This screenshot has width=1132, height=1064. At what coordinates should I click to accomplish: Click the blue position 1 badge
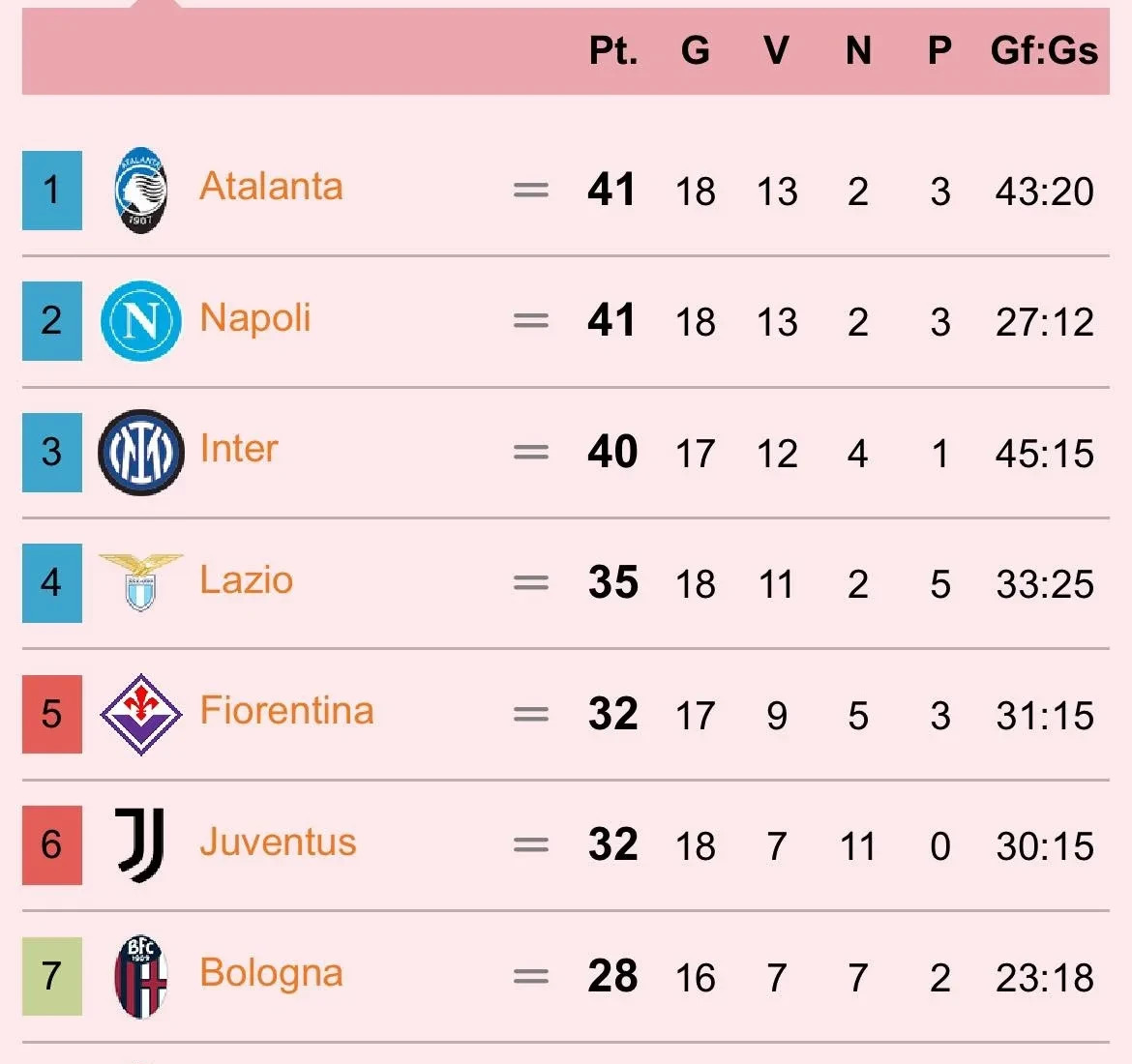(x=52, y=191)
